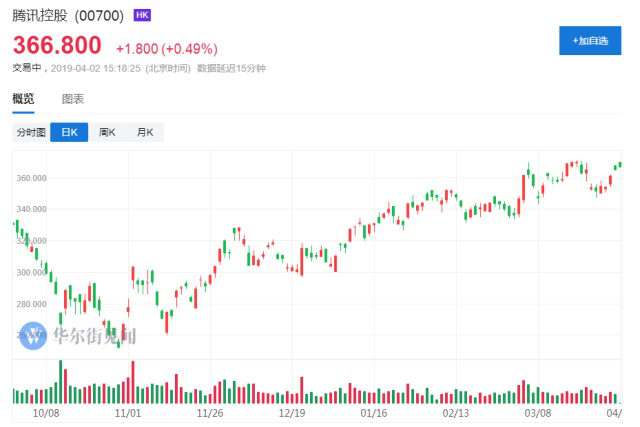
Task: Click the 数据延迟15分钟 delay notice
Action: pyautogui.click(x=231, y=68)
